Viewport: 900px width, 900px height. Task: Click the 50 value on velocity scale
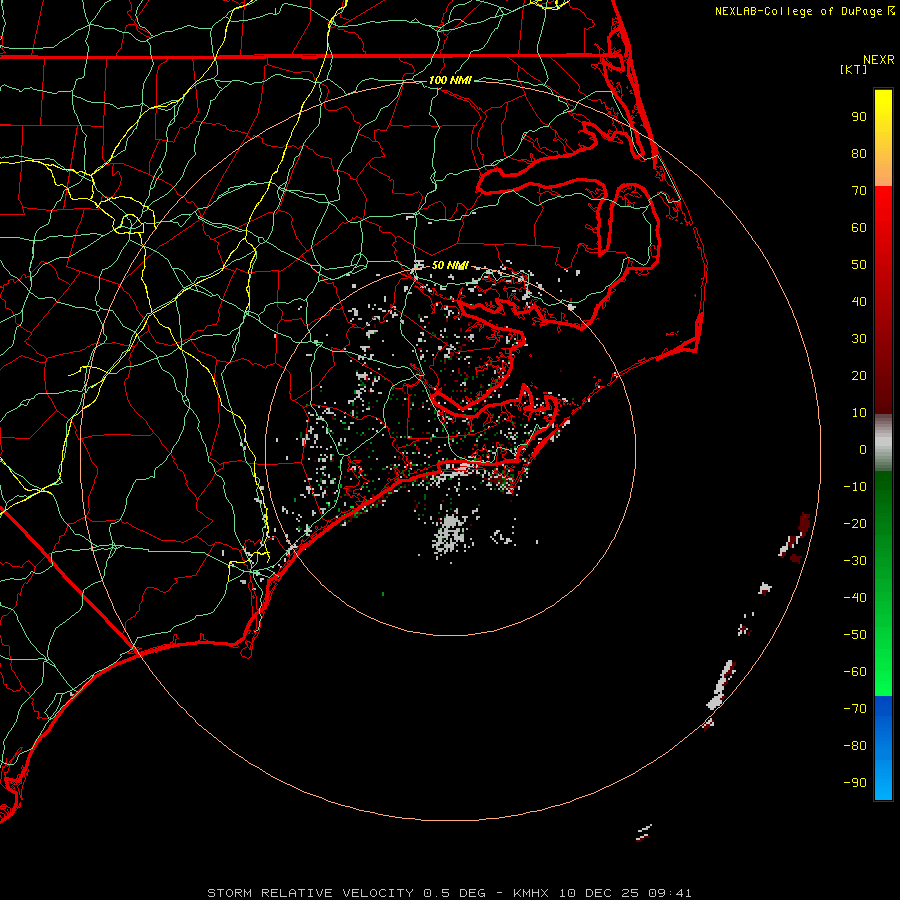(x=859, y=265)
